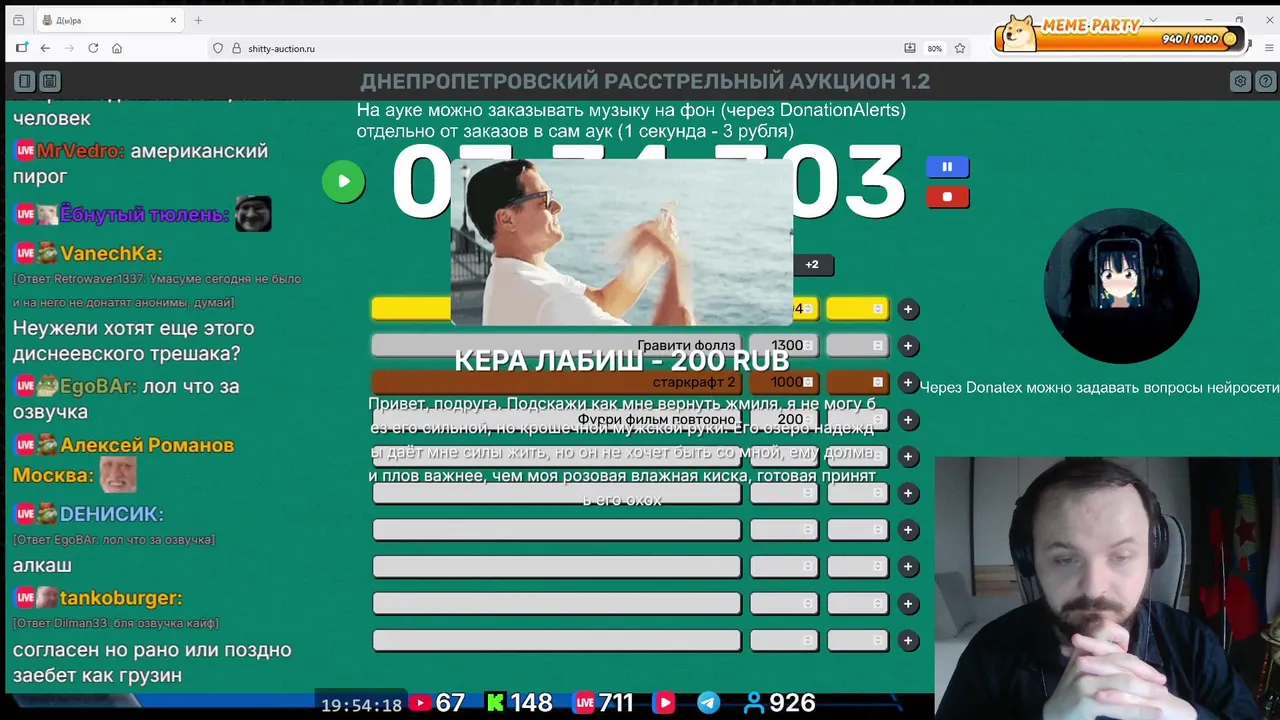Click plus button on the bottom-most empty row

(x=908, y=640)
